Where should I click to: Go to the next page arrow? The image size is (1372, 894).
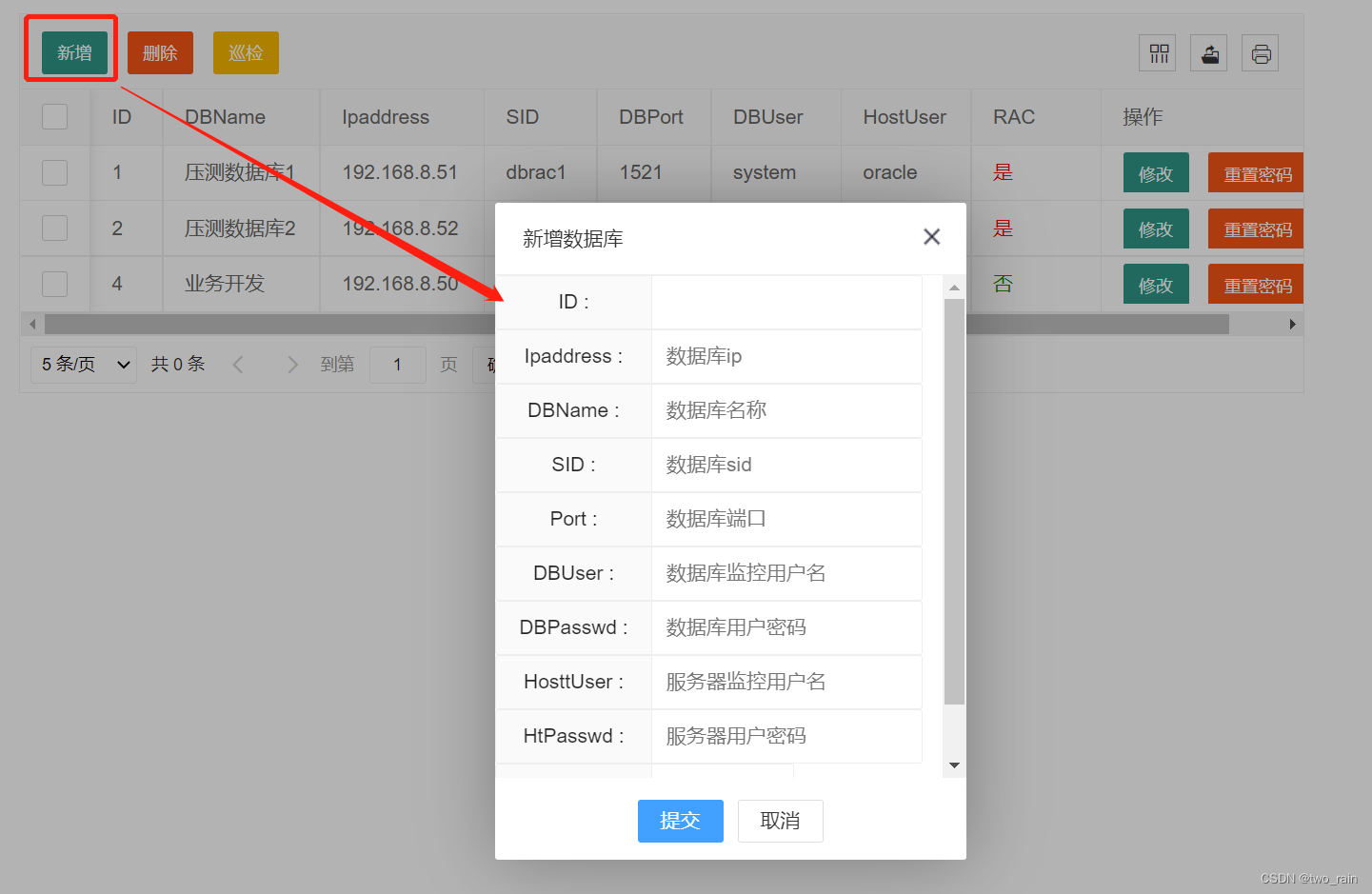[x=292, y=364]
